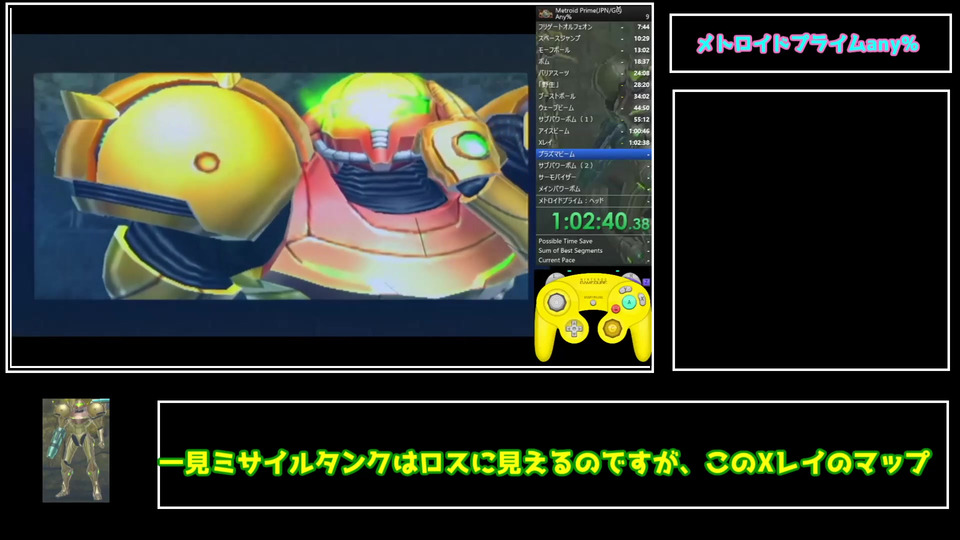Viewport: 960px width, 540px height.
Task: Click the gray analog stick on controller
Action: 557,302
